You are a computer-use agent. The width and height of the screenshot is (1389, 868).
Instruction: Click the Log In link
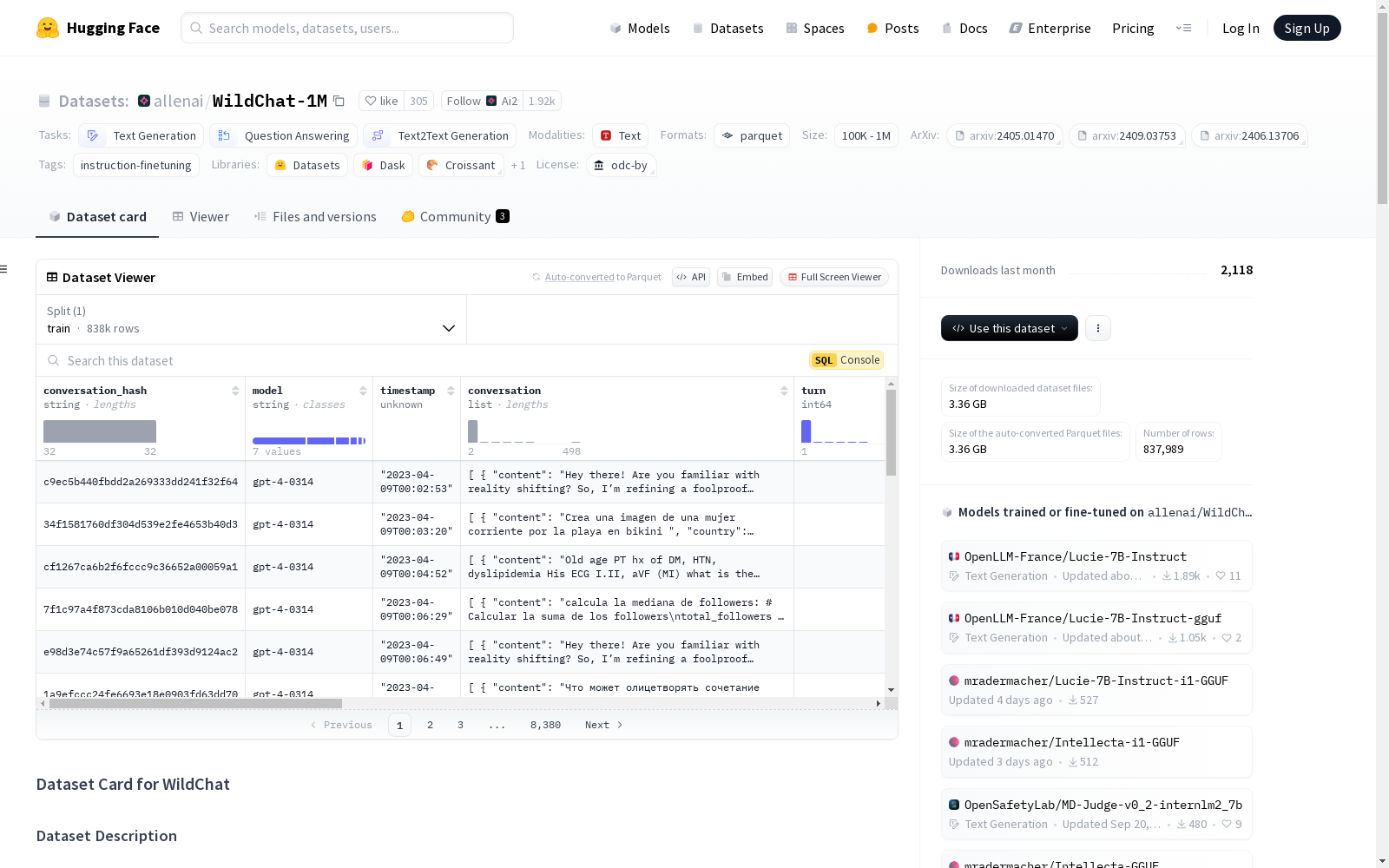(x=1241, y=28)
